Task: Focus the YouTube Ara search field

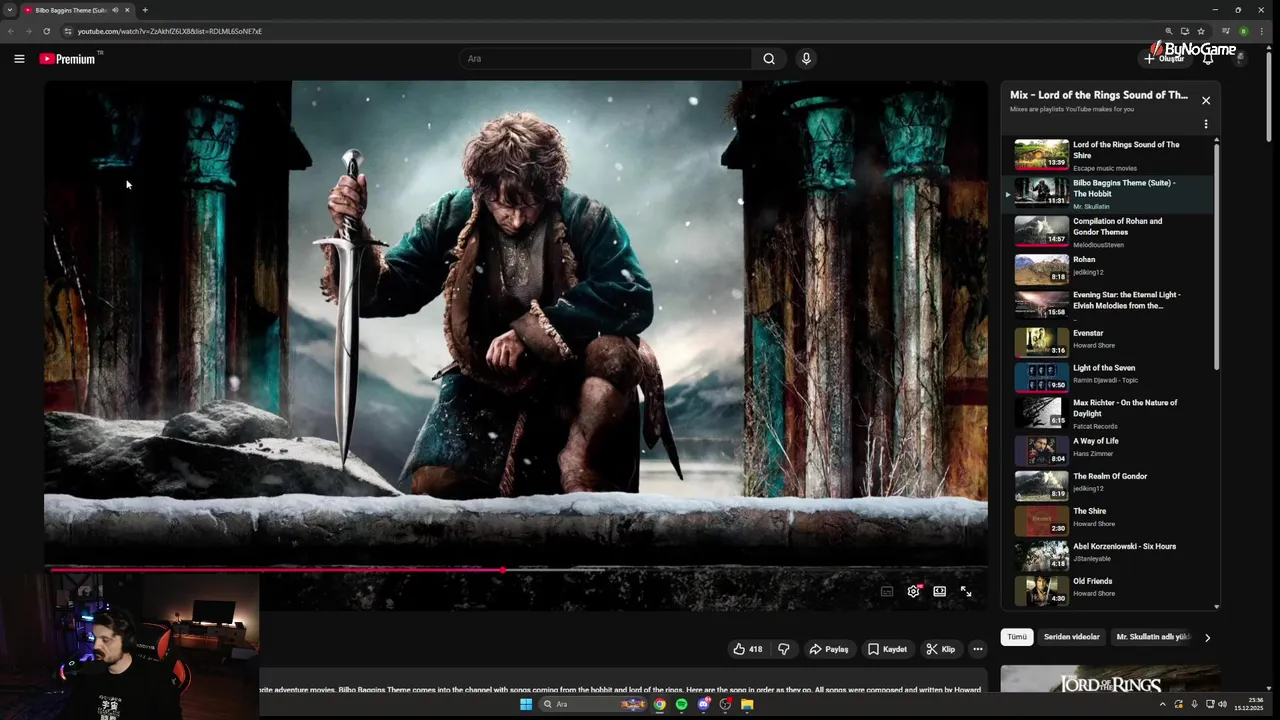Action: (x=605, y=59)
